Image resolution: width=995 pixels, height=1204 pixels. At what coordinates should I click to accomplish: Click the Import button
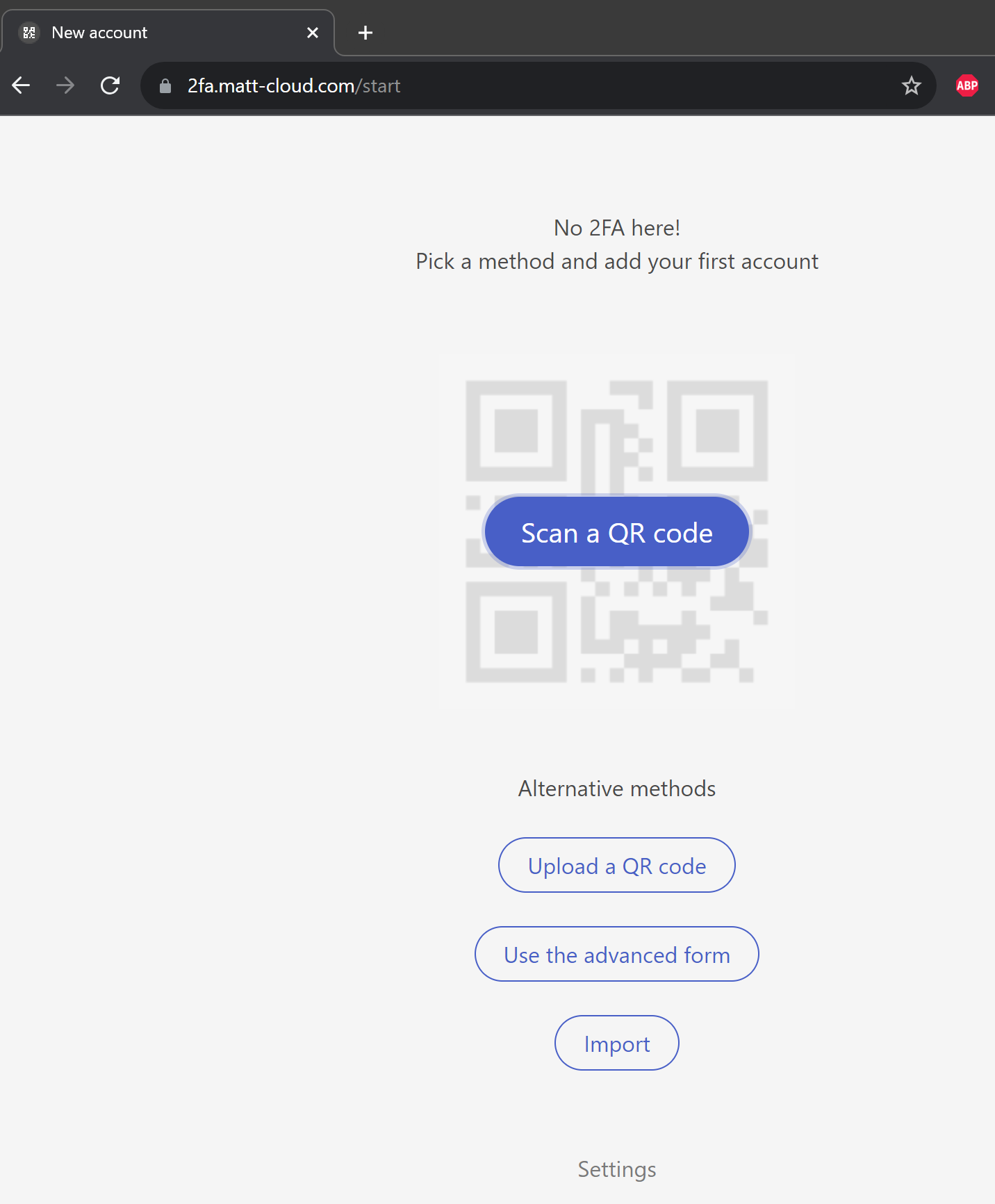click(x=617, y=1044)
